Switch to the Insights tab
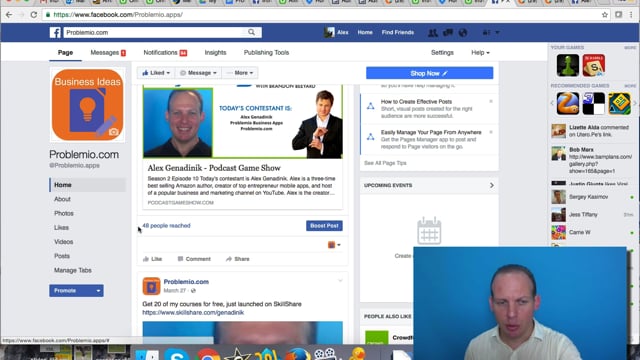This screenshot has width=640, height=360. pos(216,53)
